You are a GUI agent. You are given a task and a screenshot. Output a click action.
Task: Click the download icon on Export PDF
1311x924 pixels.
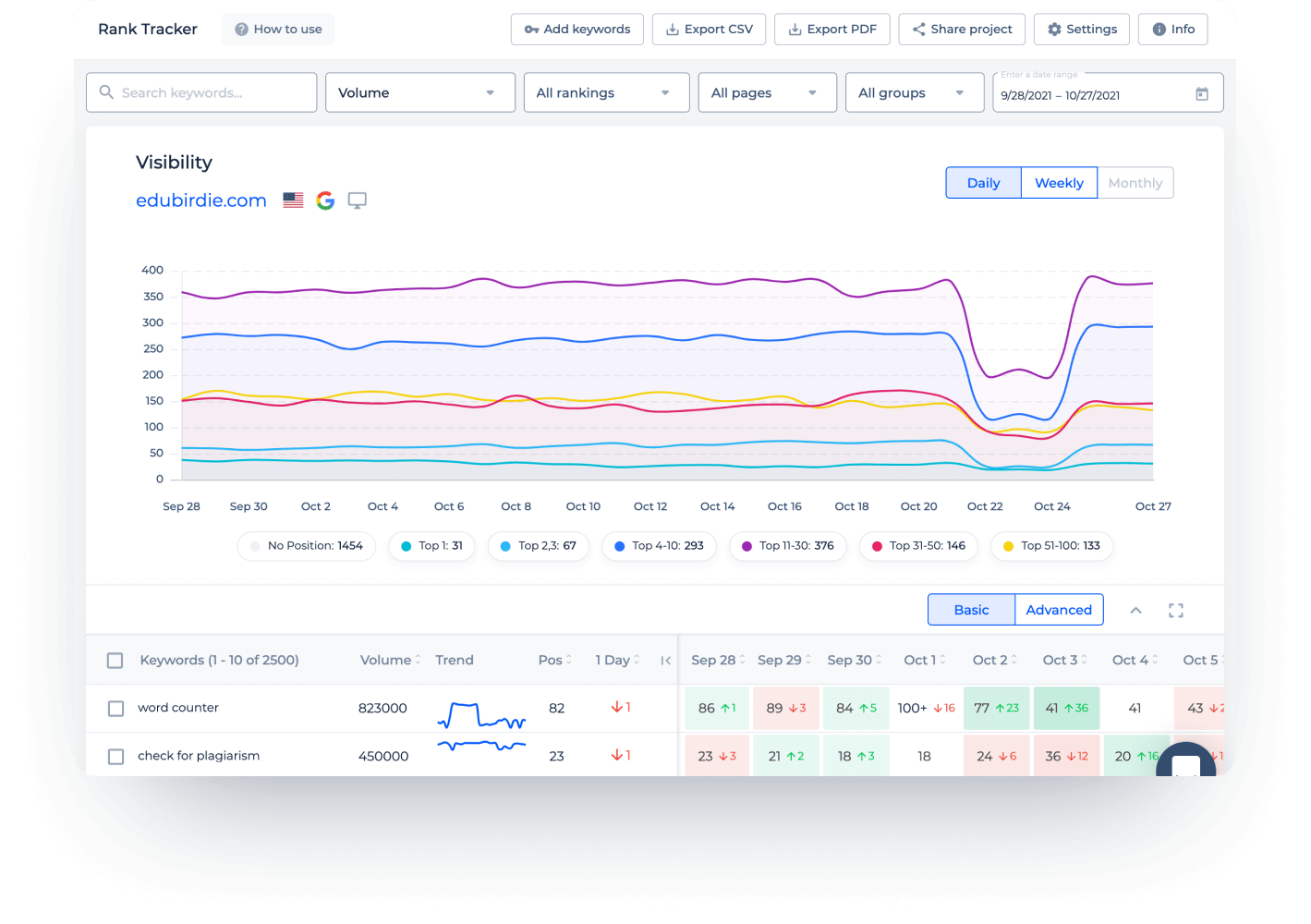795,30
